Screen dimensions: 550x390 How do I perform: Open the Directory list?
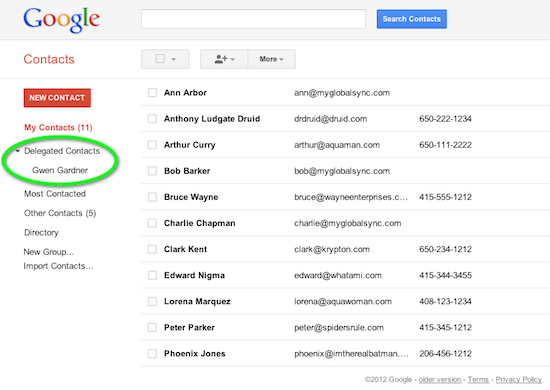tap(41, 233)
